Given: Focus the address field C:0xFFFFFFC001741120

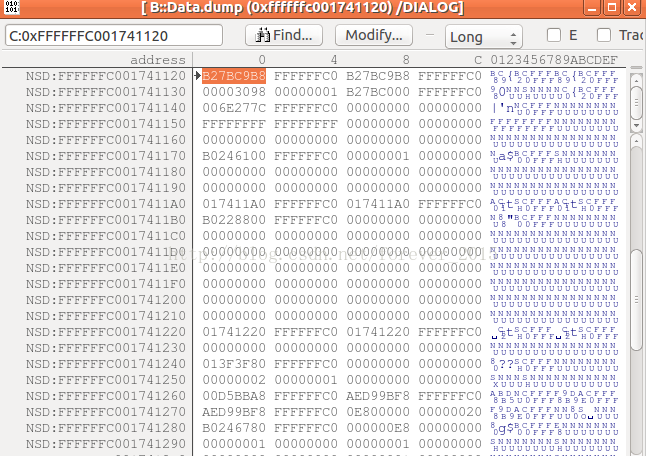Looking at the screenshot, I should click(114, 35).
